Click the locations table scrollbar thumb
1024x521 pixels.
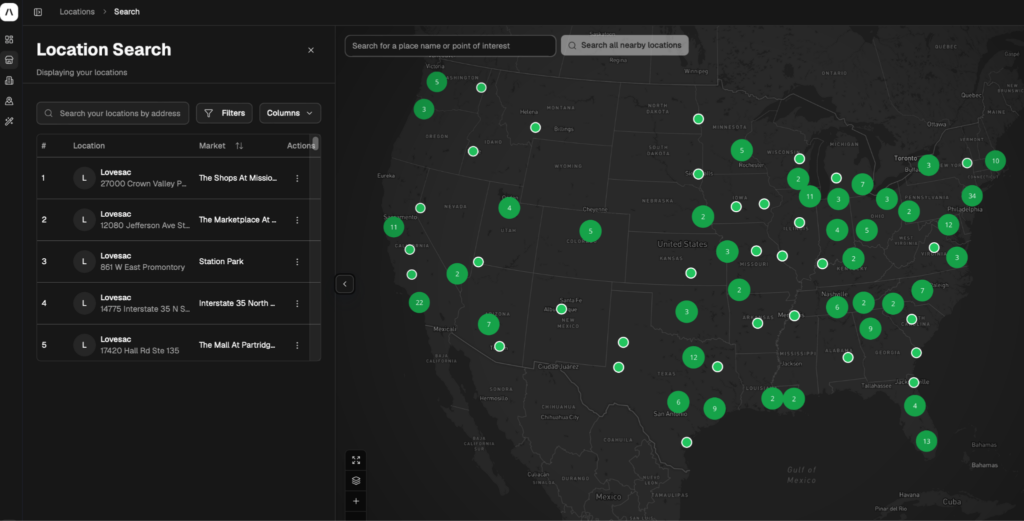click(x=315, y=143)
